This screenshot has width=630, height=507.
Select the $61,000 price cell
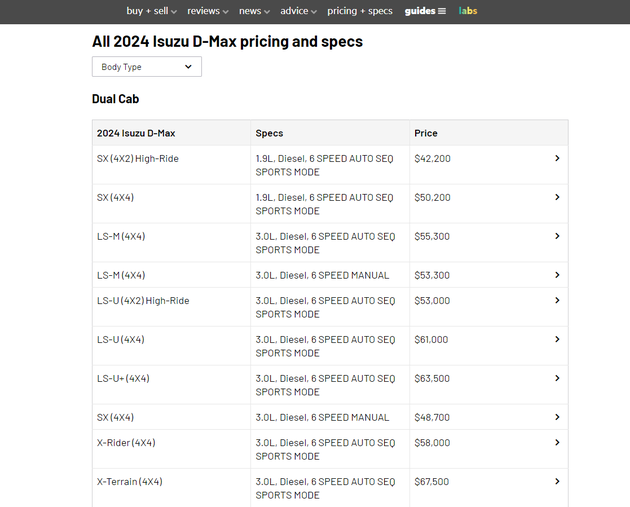pyautogui.click(x=431, y=340)
